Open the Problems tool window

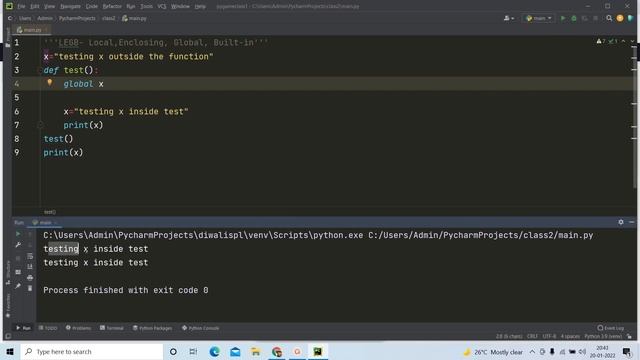78,328
